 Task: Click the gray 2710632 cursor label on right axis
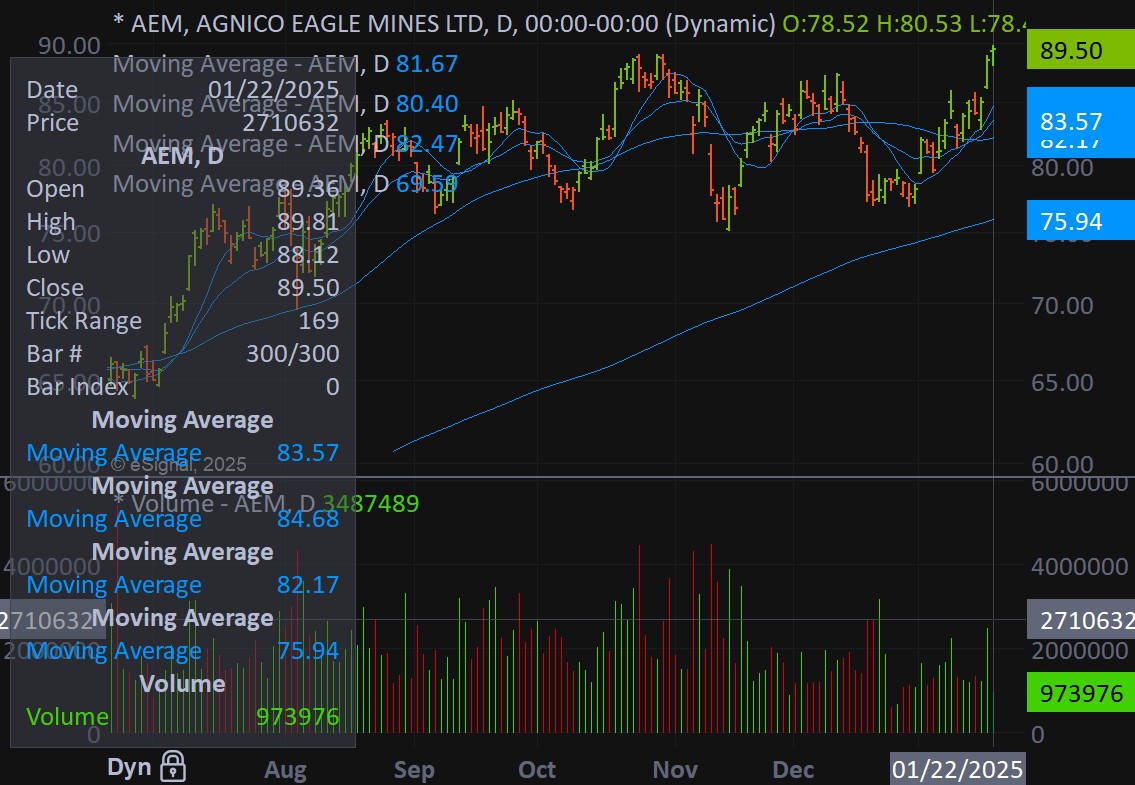[1080, 620]
